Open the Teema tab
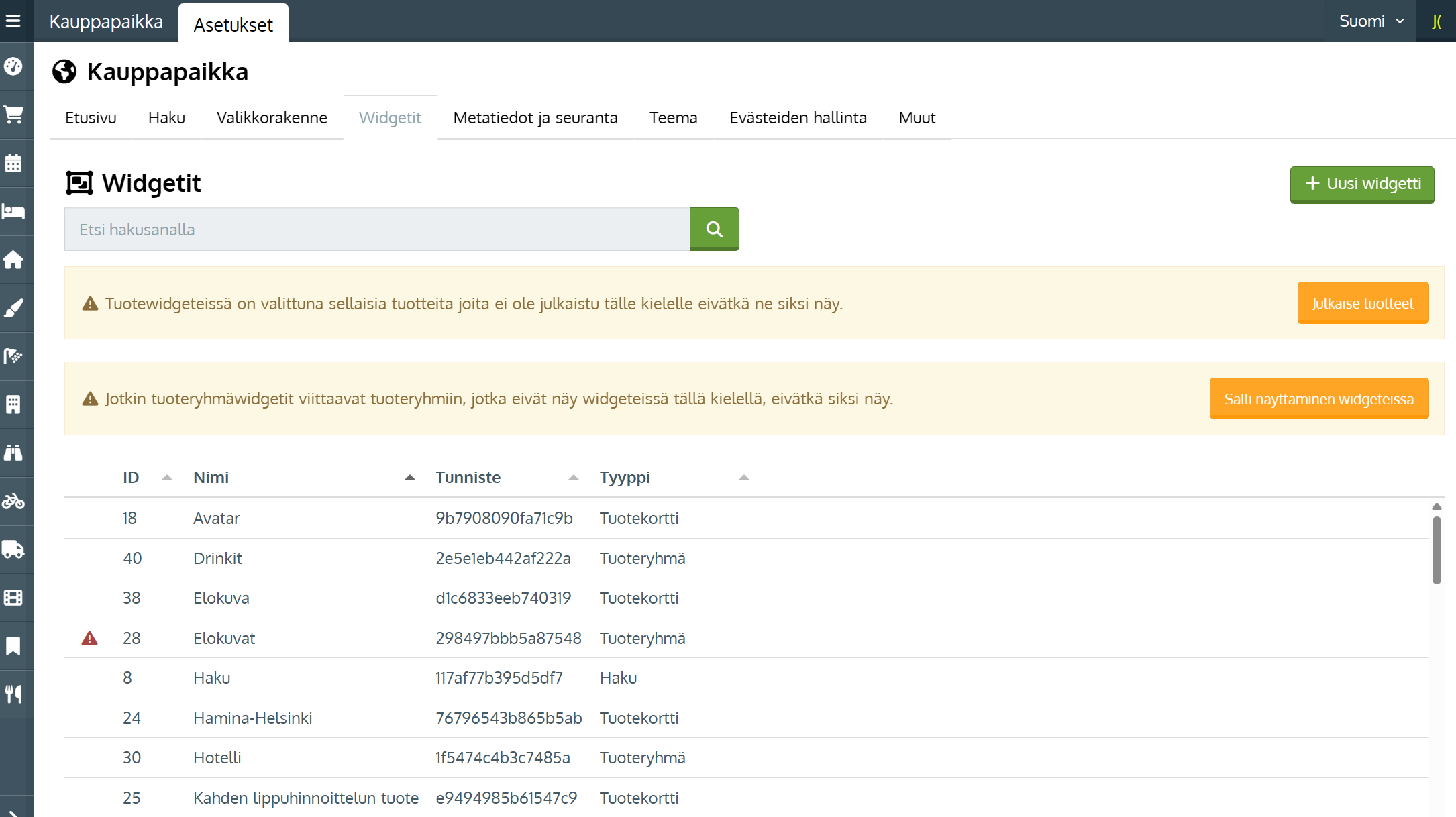 click(674, 117)
